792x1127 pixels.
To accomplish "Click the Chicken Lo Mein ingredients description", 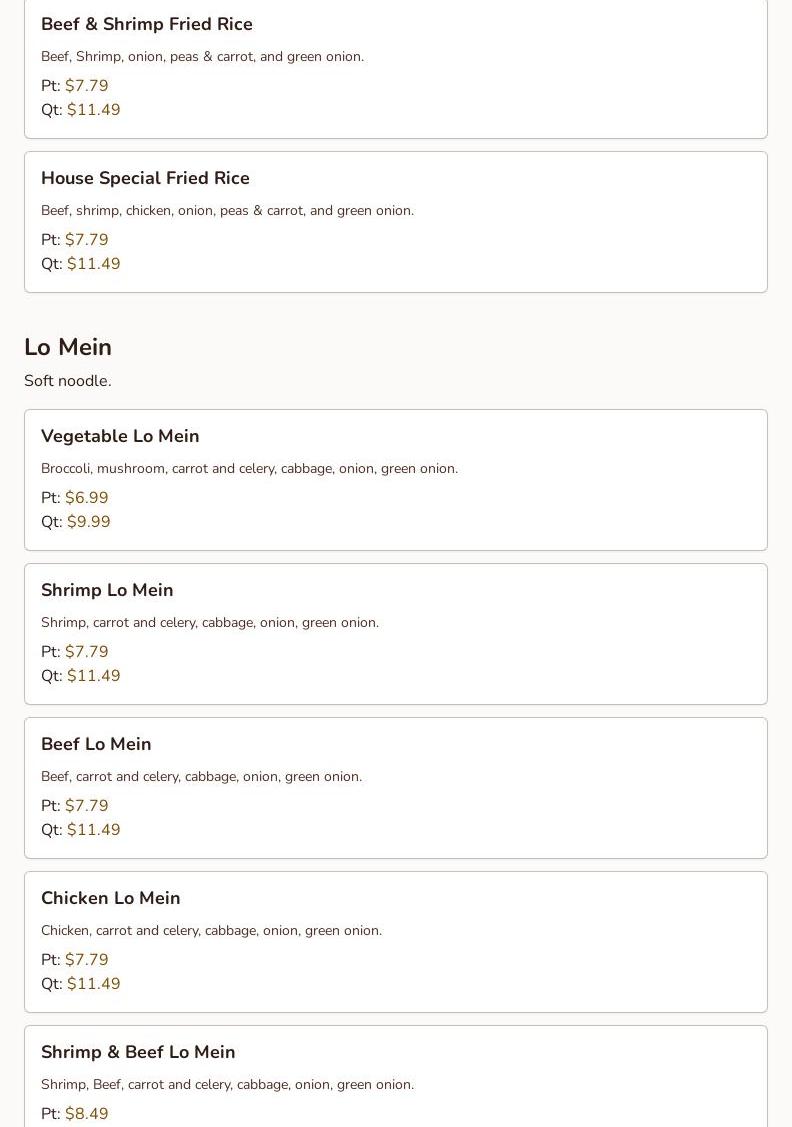I will coord(211,931).
